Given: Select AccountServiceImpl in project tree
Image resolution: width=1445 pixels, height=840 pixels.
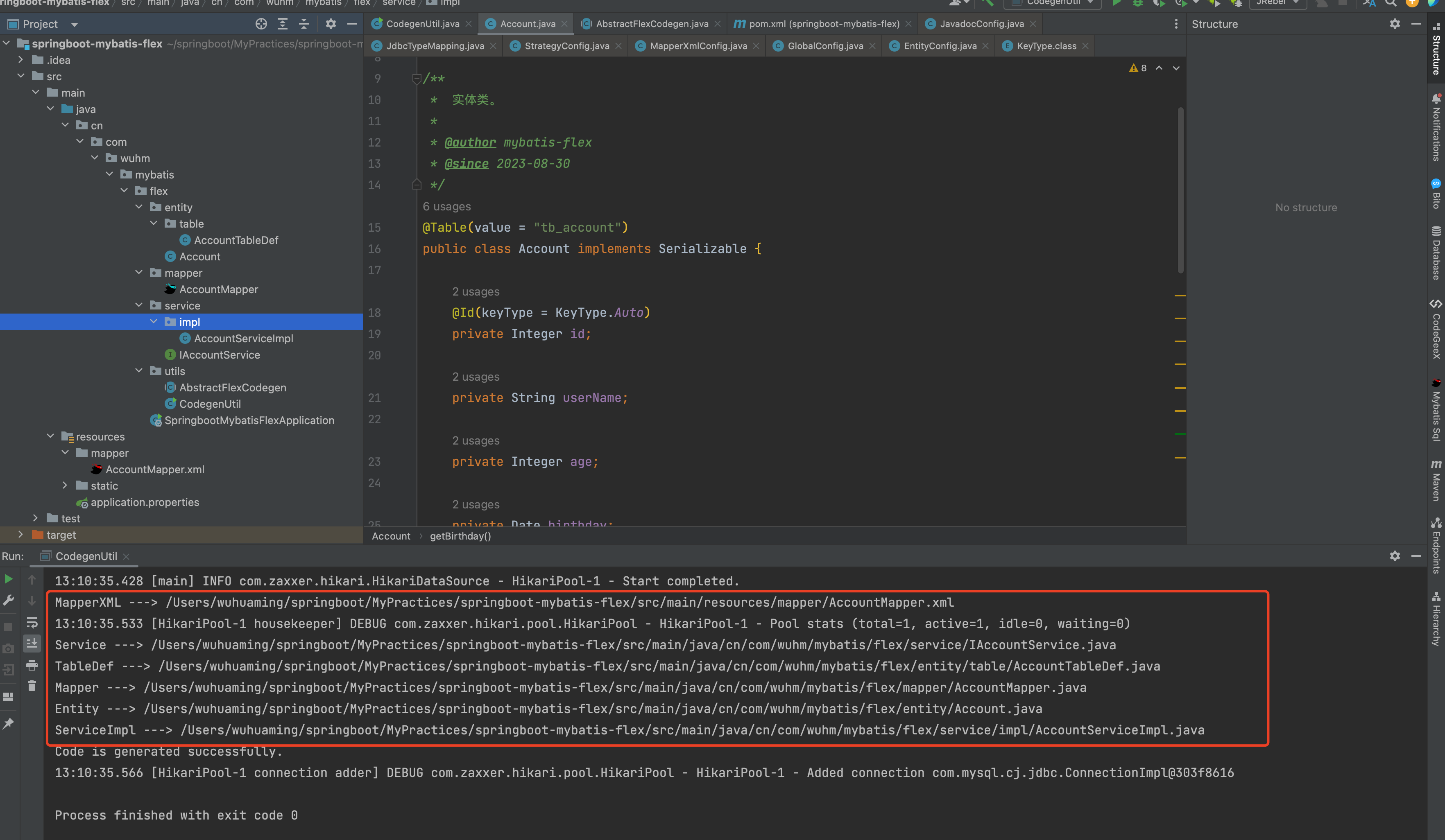Looking at the screenshot, I should [243, 338].
